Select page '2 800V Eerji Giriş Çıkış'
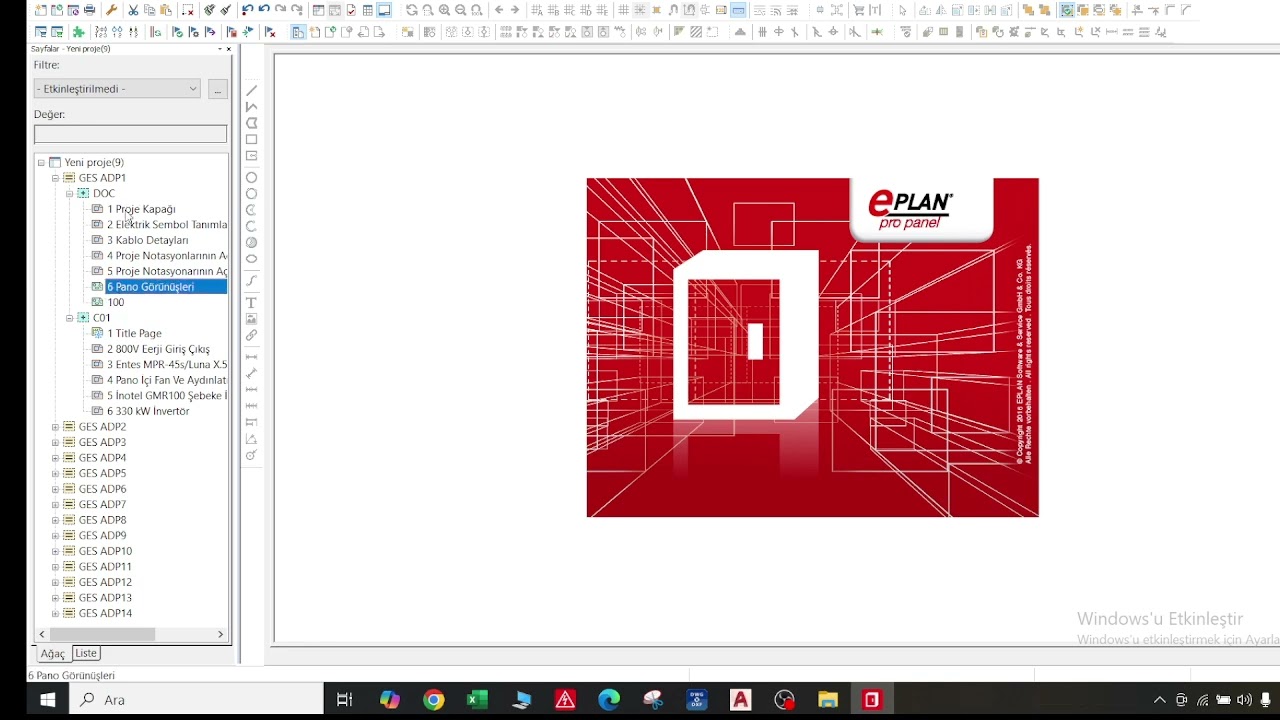1280x720 pixels. click(158, 349)
